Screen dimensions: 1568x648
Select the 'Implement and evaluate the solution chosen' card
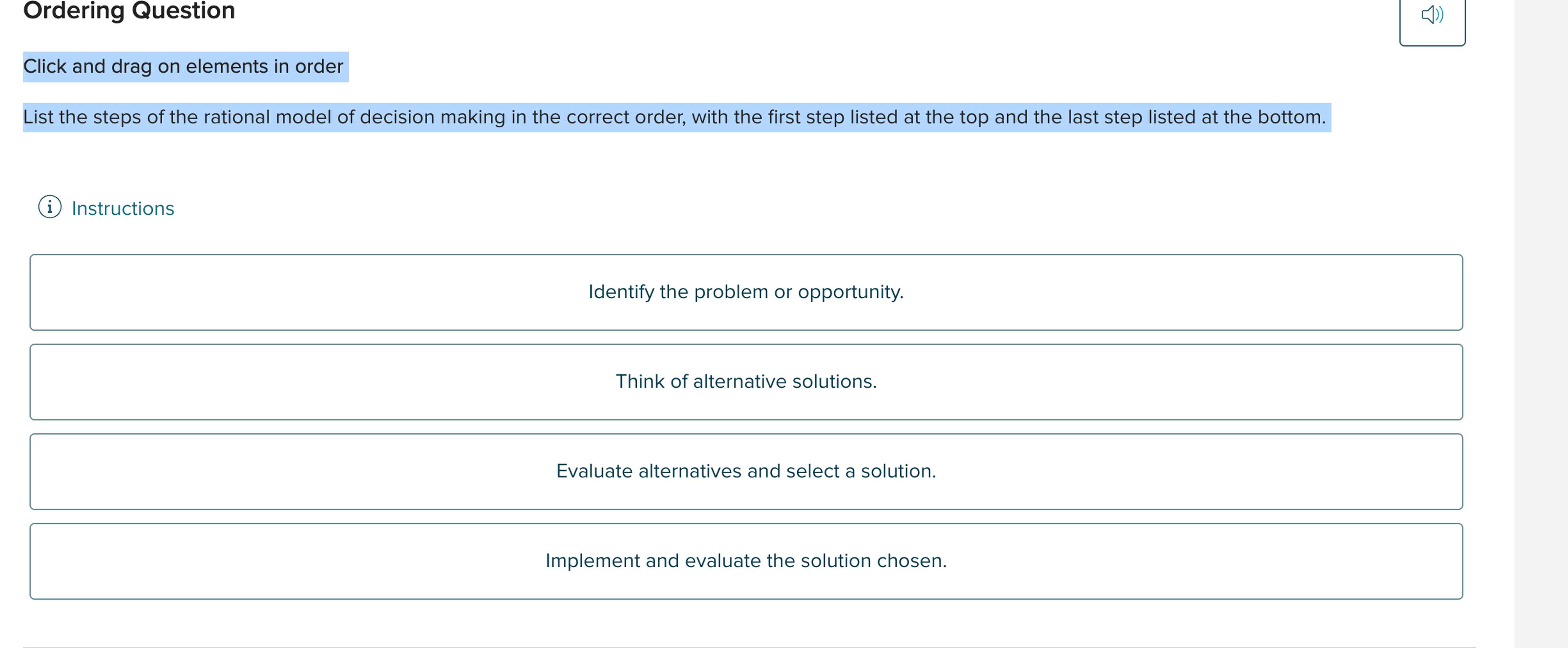click(746, 560)
